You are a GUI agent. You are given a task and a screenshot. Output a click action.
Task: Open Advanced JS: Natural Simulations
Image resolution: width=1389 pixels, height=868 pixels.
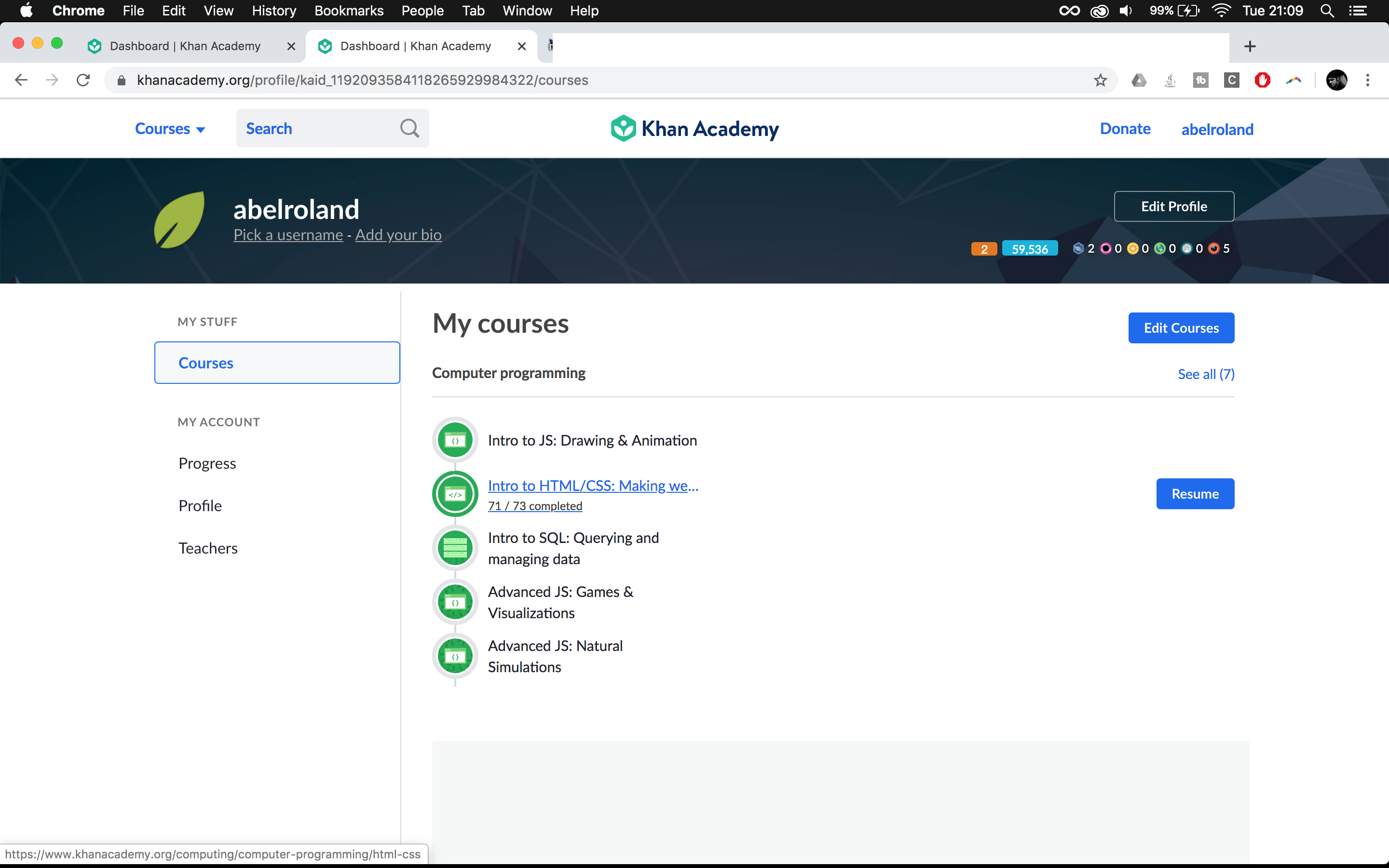[x=555, y=656]
